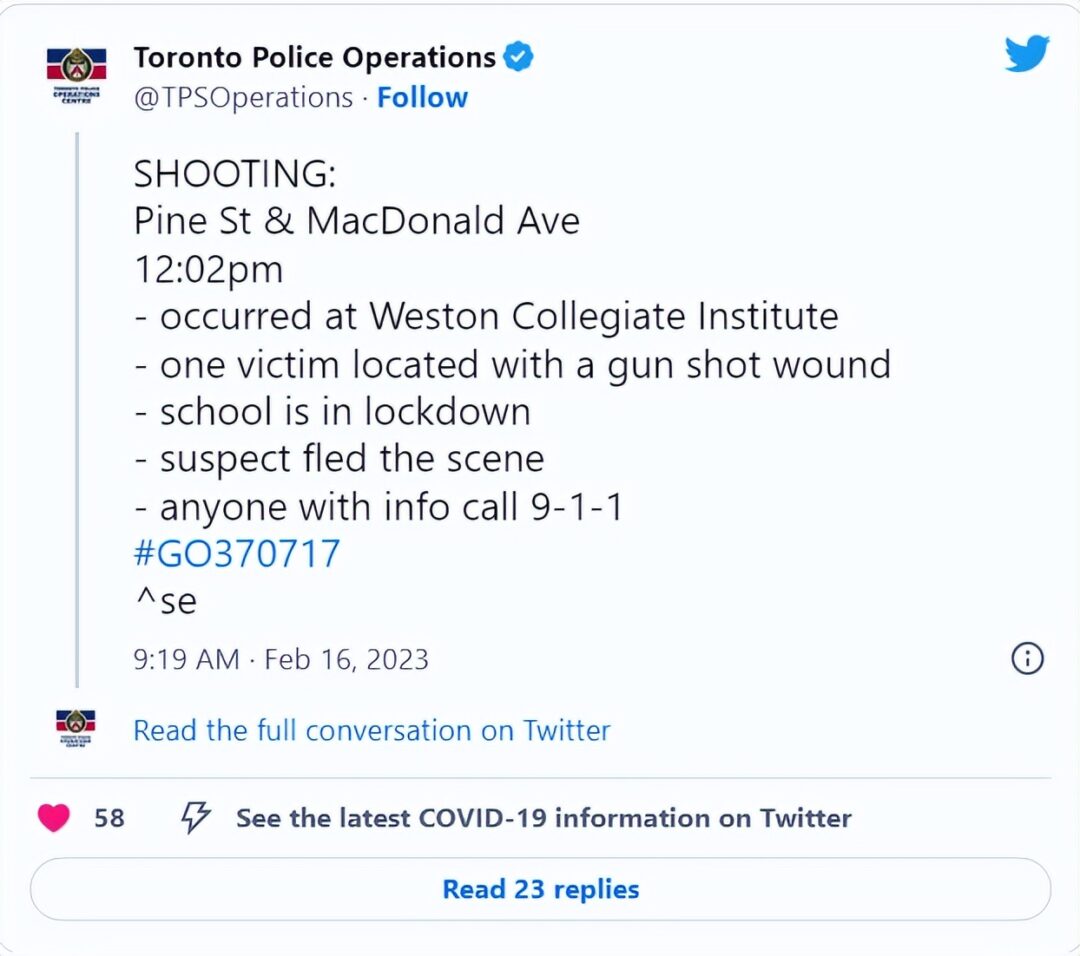1080x956 pixels.
Task: Open Toronto Police Operations profile avatar
Action: pos(76,75)
